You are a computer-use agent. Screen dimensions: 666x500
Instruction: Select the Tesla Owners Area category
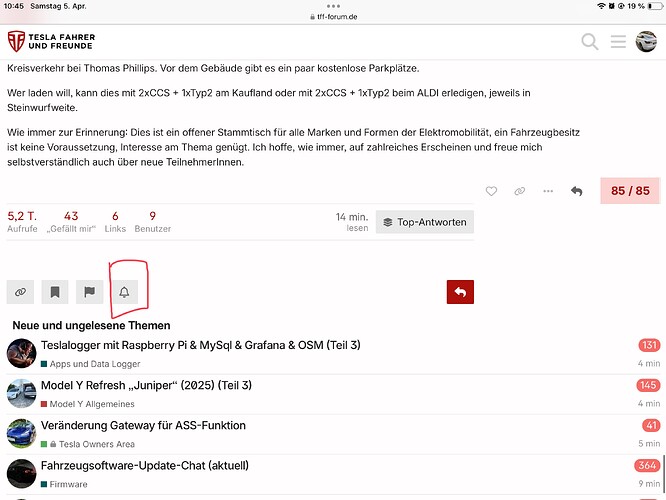pos(87,444)
